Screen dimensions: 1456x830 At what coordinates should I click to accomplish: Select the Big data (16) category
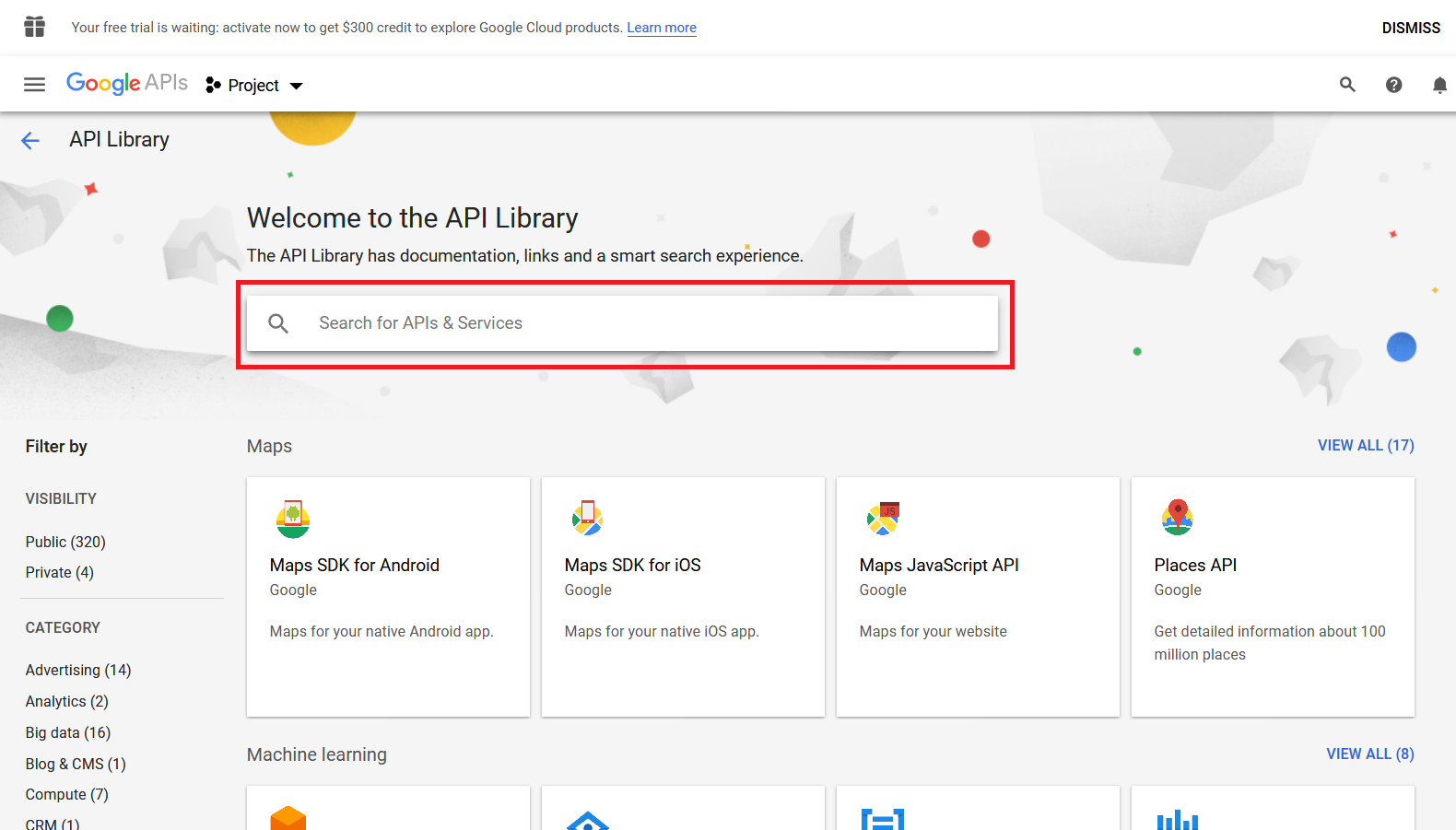[68, 732]
